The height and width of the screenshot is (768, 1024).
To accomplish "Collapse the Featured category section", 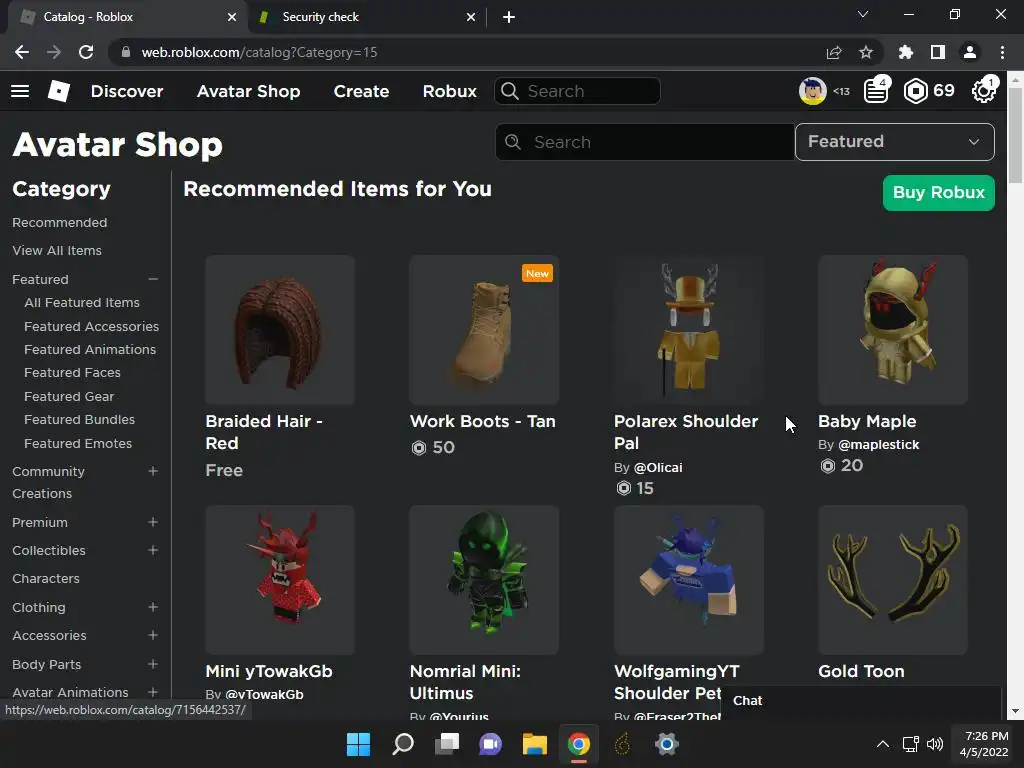I will [153, 280].
